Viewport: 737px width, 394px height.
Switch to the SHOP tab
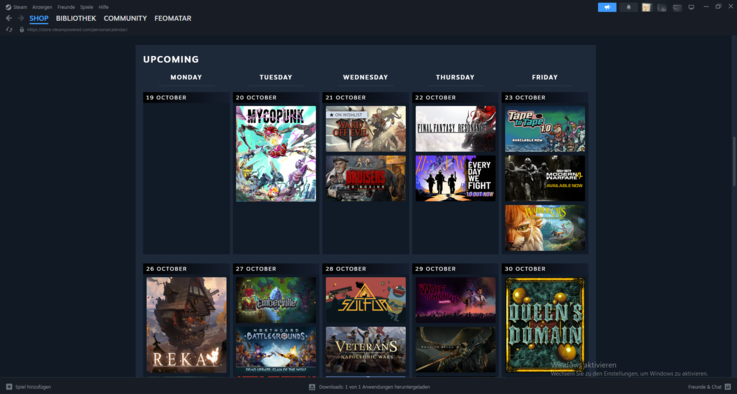[39, 18]
